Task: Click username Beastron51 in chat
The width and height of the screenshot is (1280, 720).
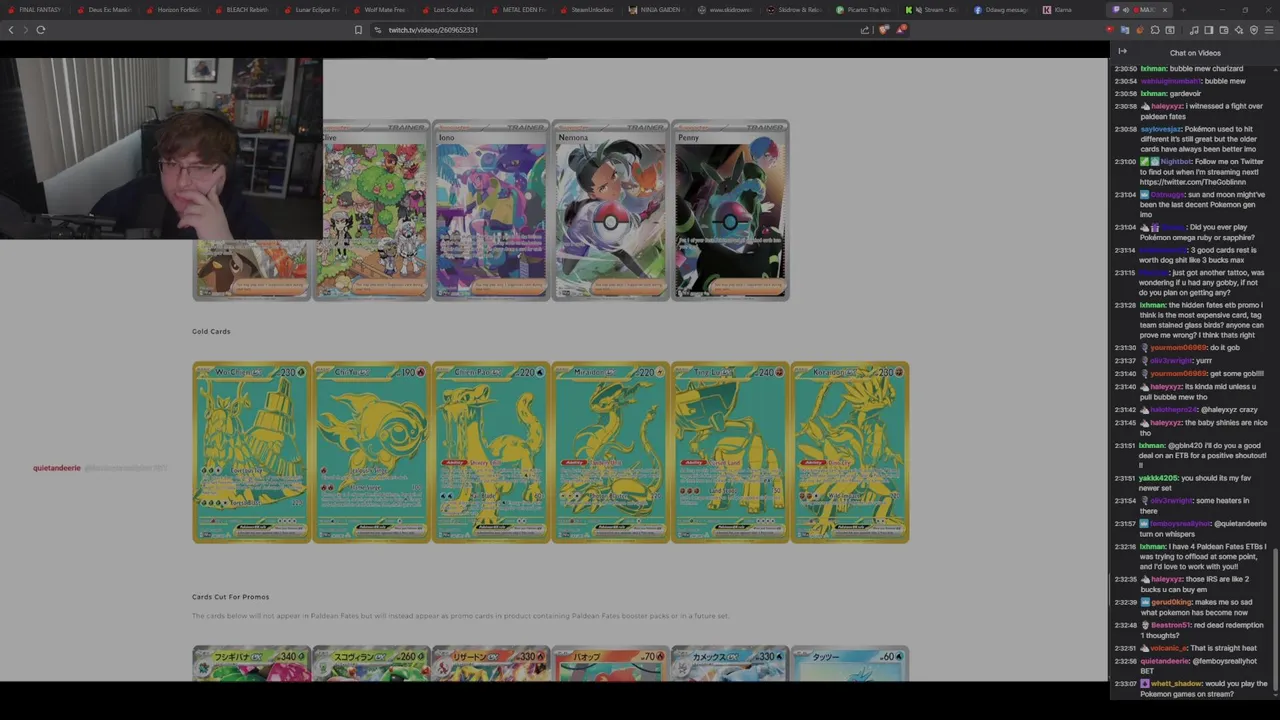Action: pyautogui.click(x=1170, y=625)
